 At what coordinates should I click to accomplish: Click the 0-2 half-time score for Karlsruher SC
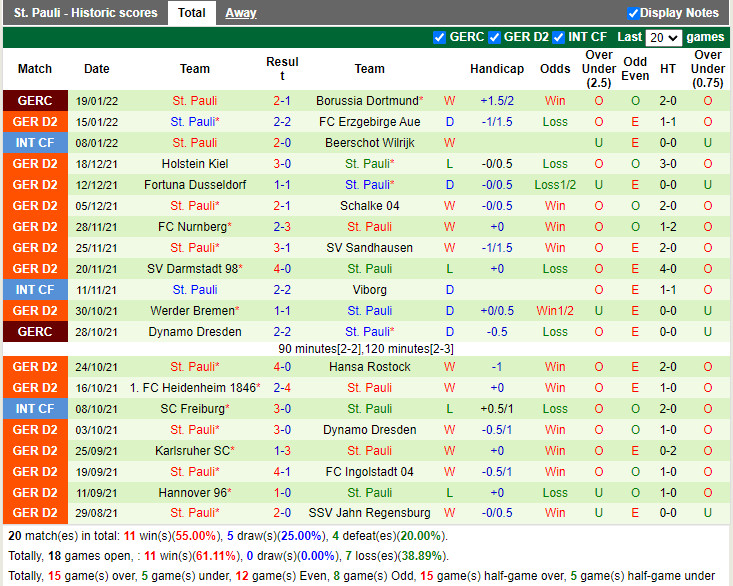668,451
